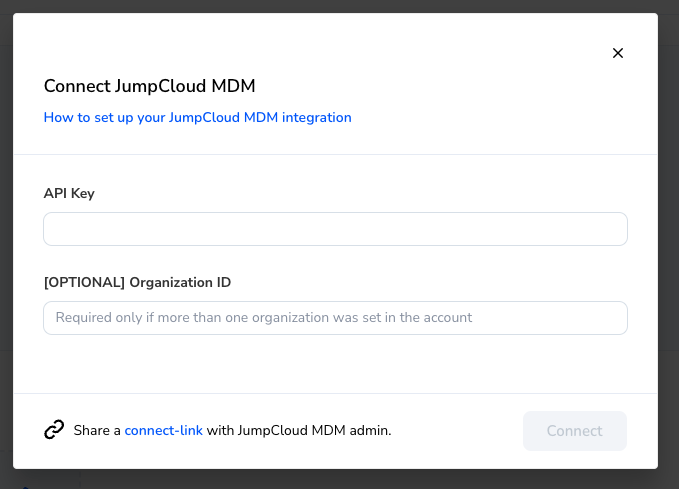Click the chain link icon
The height and width of the screenshot is (489, 679).
coord(54,430)
